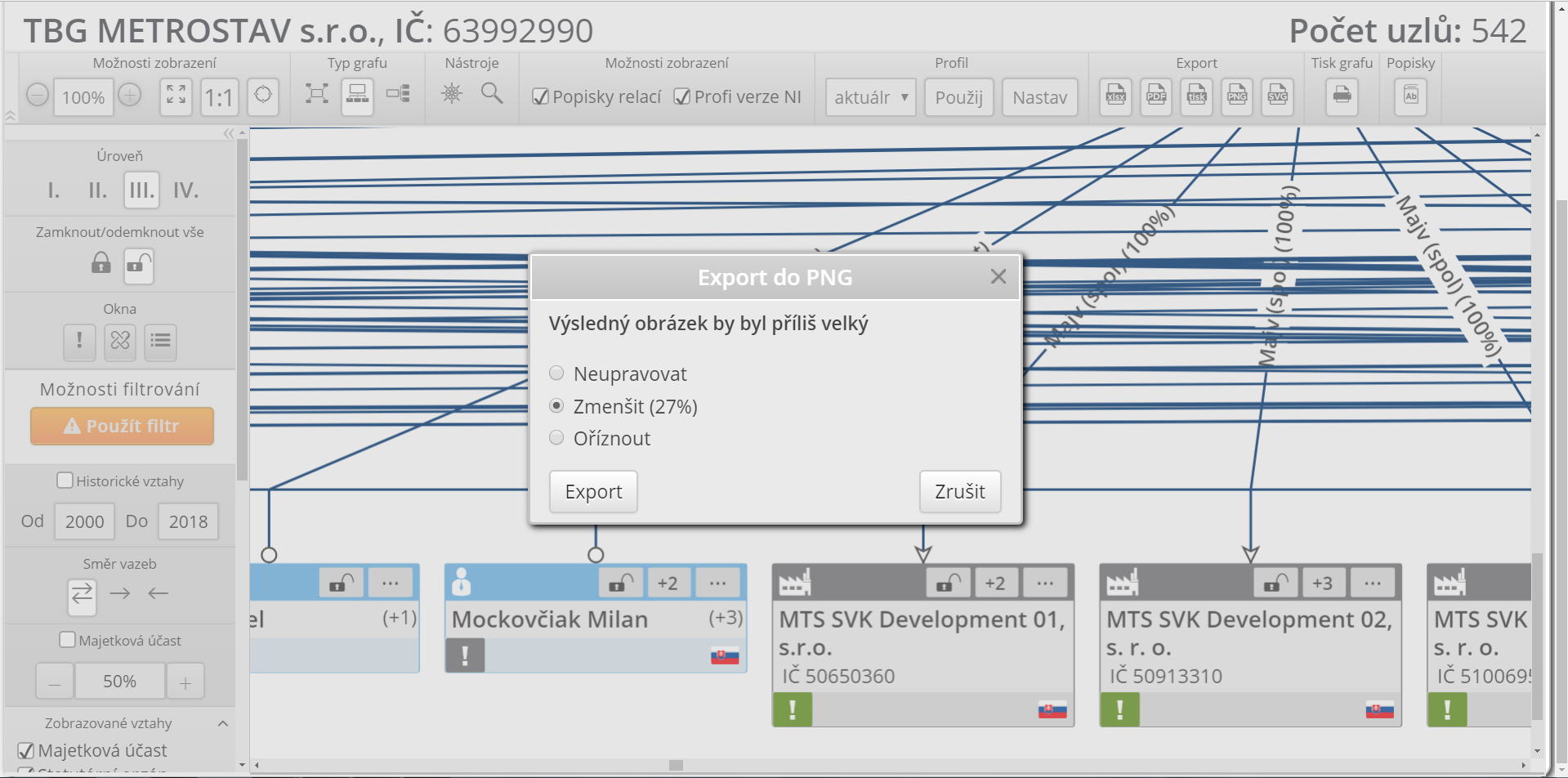Zoom in with the plus circle icon
The width and height of the screenshot is (1568, 778).
pyautogui.click(x=129, y=96)
